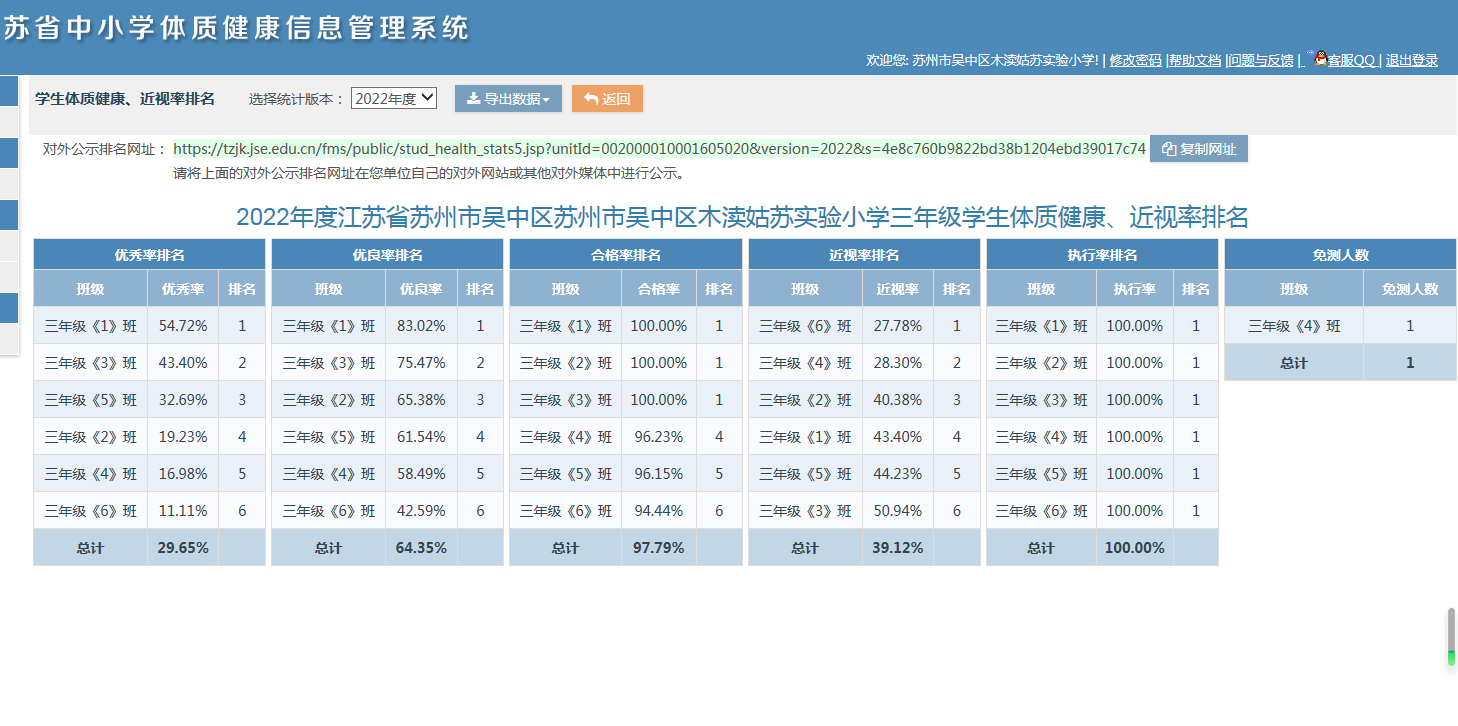Click the 29.65% total excellent rate
Image resolution: width=1458 pixels, height=726 pixels.
(183, 548)
